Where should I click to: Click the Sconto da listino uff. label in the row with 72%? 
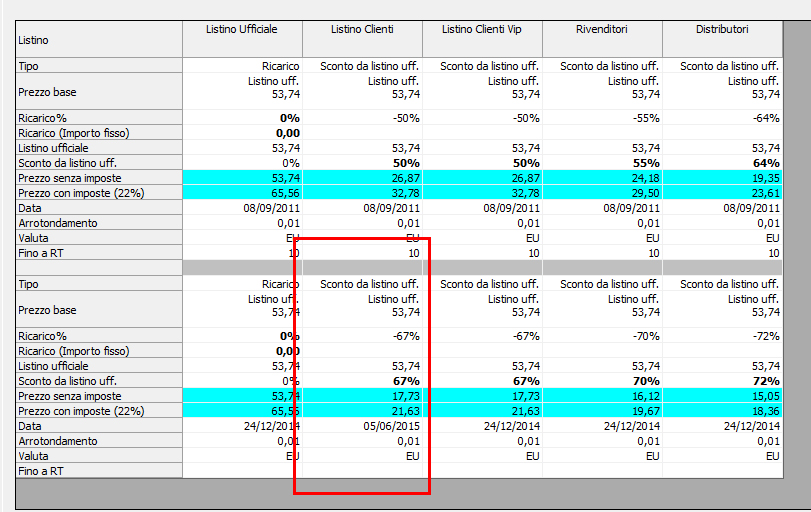(x=99, y=381)
